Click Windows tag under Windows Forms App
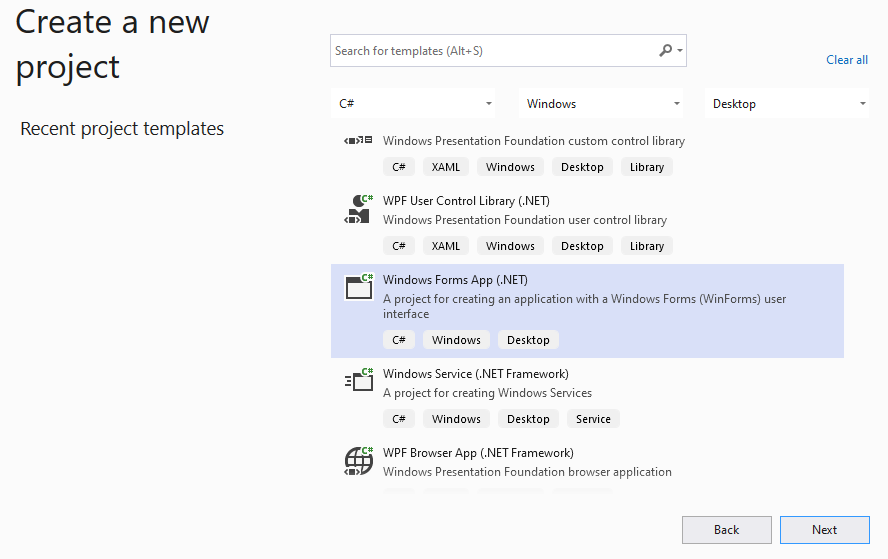The image size is (888, 559). 456,340
